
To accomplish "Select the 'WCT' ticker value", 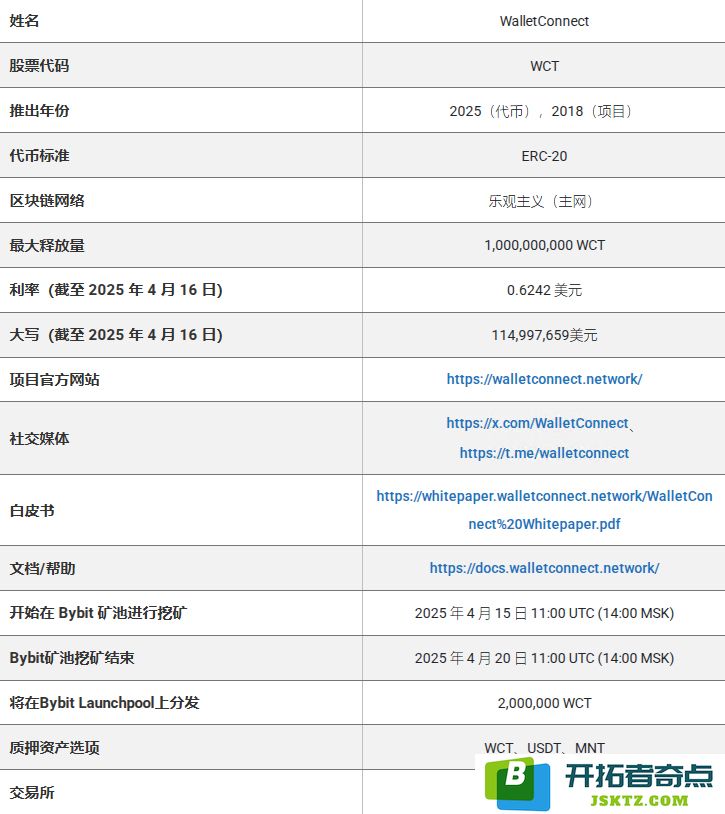I will [544, 66].
